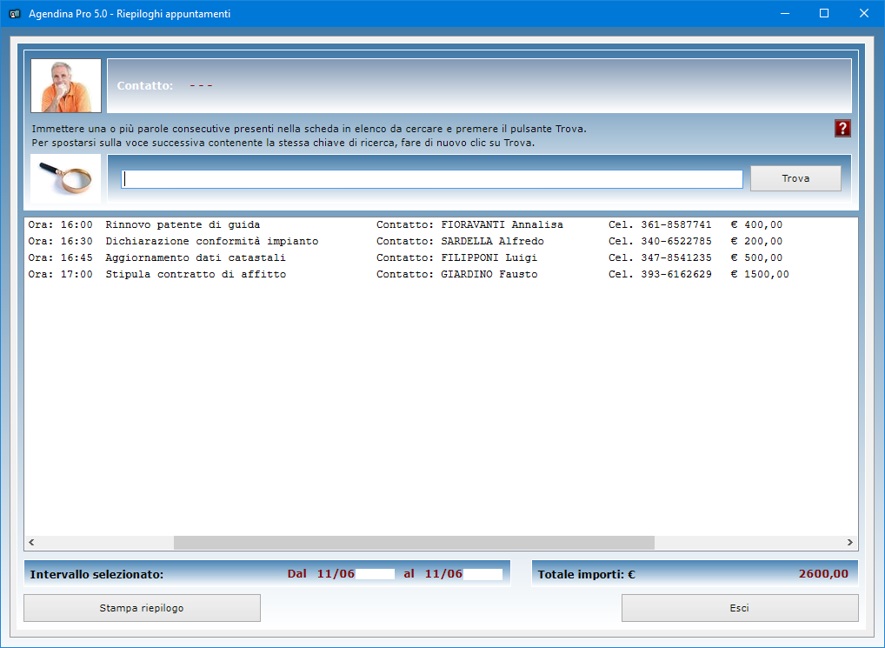Click the al 11/06 end date

pyautogui.click(x=433, y=574)
